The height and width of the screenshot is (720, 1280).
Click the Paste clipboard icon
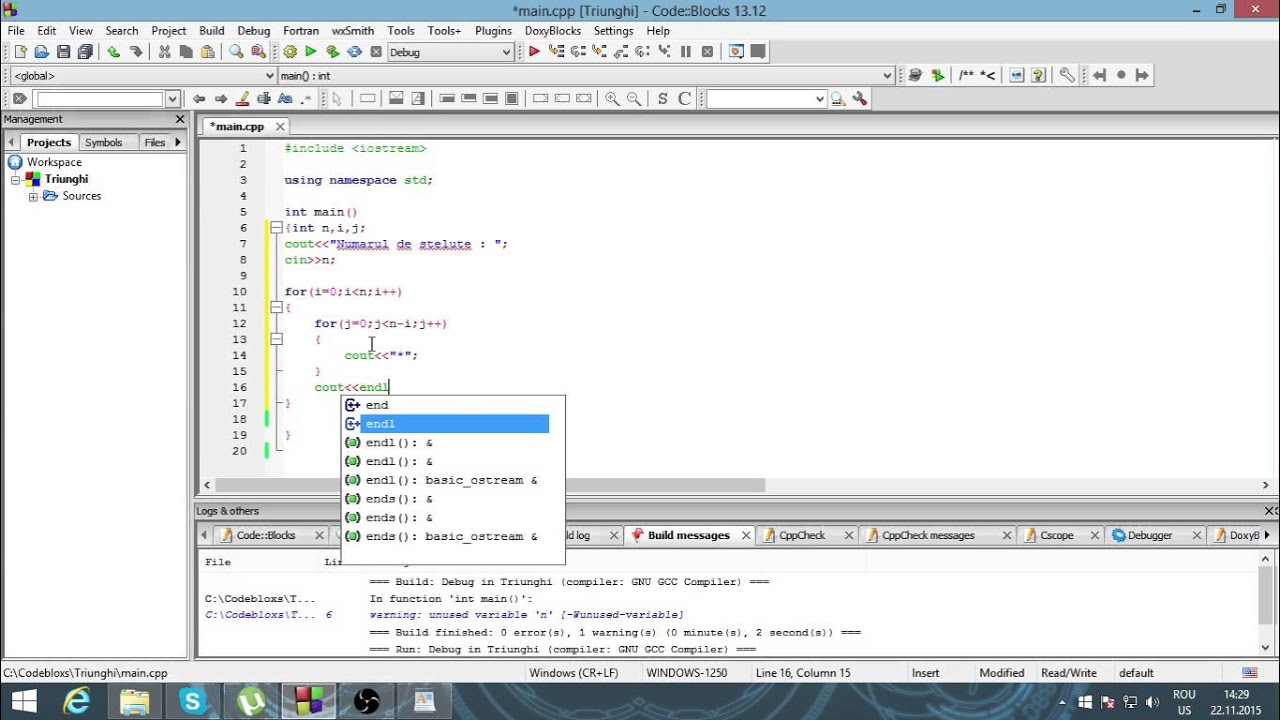[208, 52]
